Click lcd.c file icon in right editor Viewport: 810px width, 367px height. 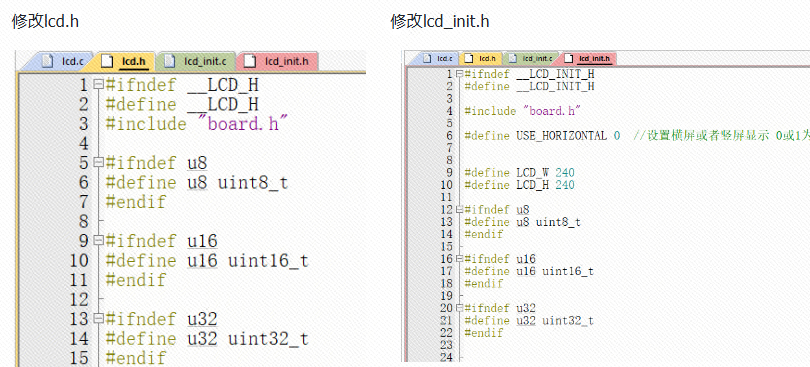(427, 58)
